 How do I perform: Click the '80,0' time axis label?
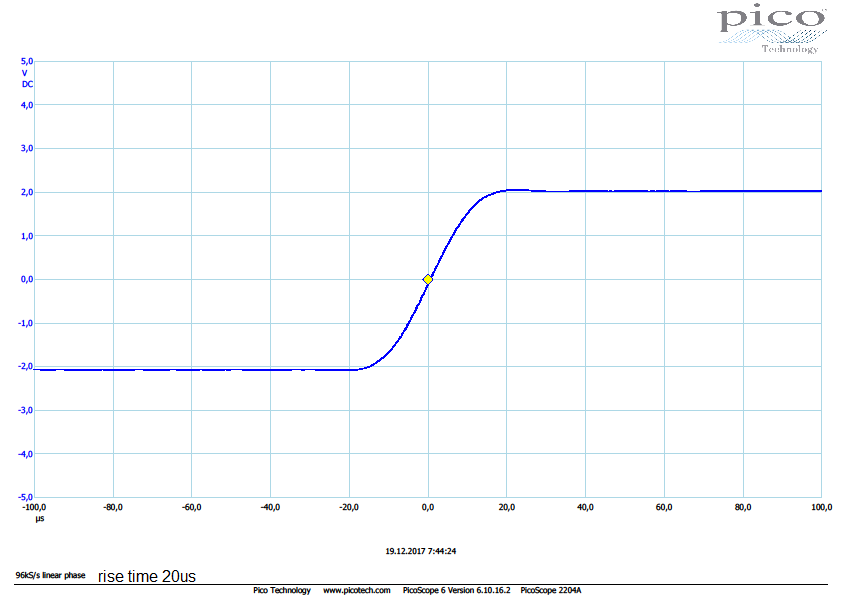[743, 508]
